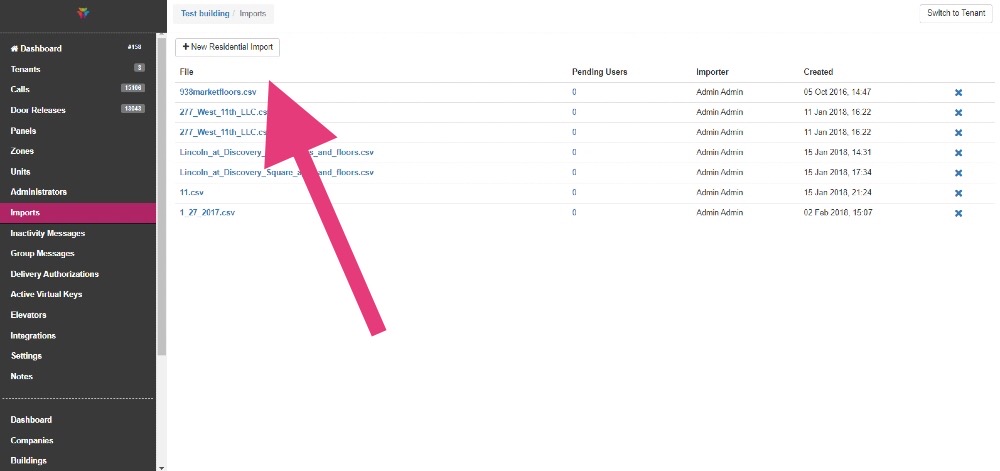Screen dimensions: 1000x471
Task: Open pending users count for 11.csv
Action: [x=574, y=193]
